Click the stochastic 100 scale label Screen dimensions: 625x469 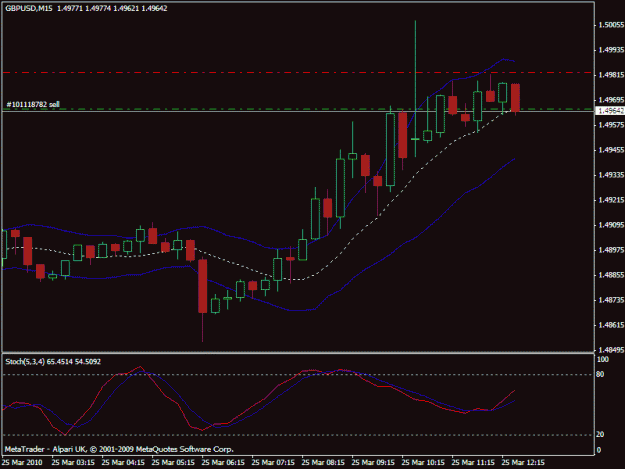pyautogui.click(x=602, y=359)
